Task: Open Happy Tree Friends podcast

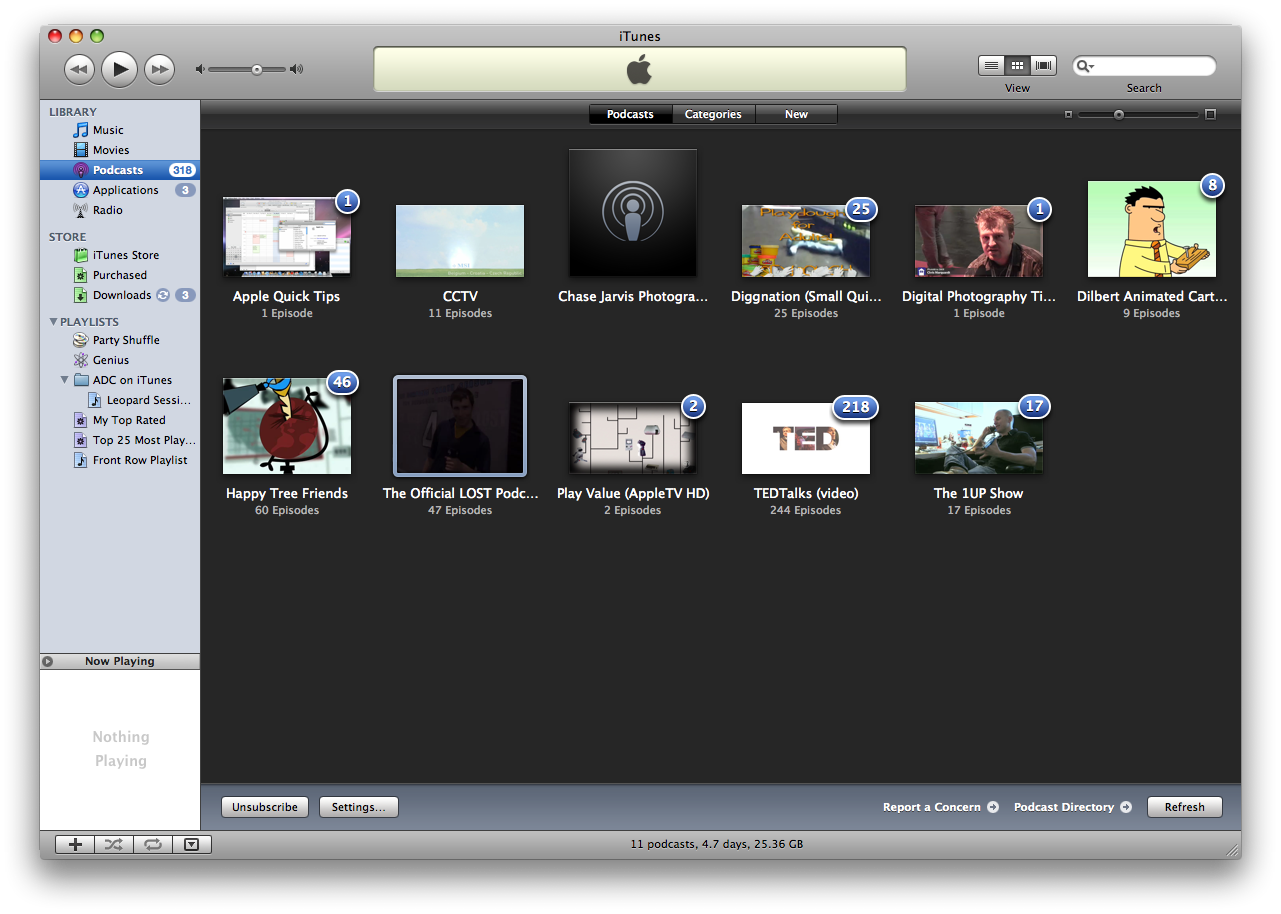Action: (287, 426)
